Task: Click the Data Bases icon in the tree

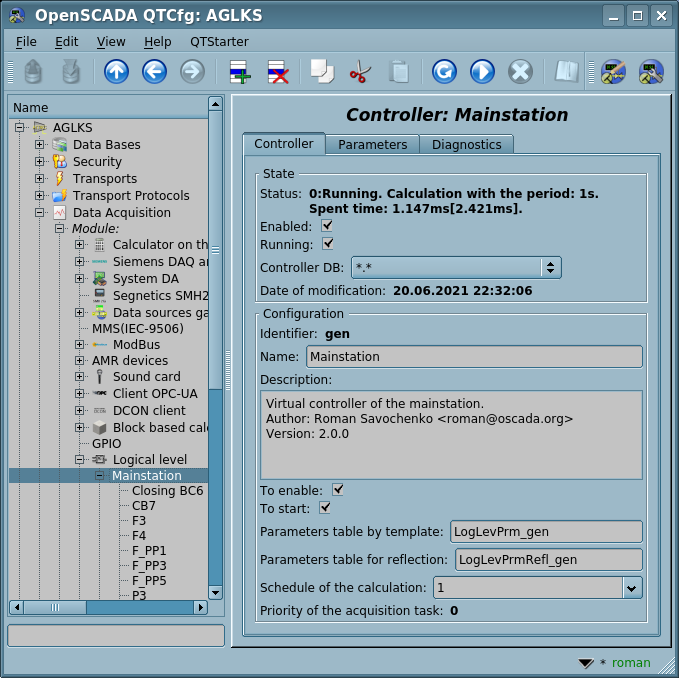Action: click(x=60, y=145)
